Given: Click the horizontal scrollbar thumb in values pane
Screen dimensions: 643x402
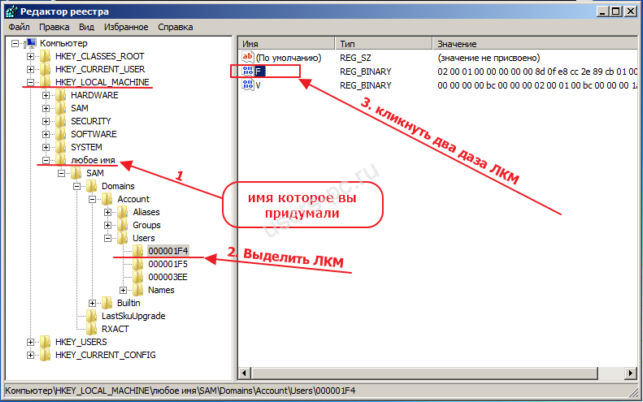Looking at the screenshot, I should pos(424,373).
